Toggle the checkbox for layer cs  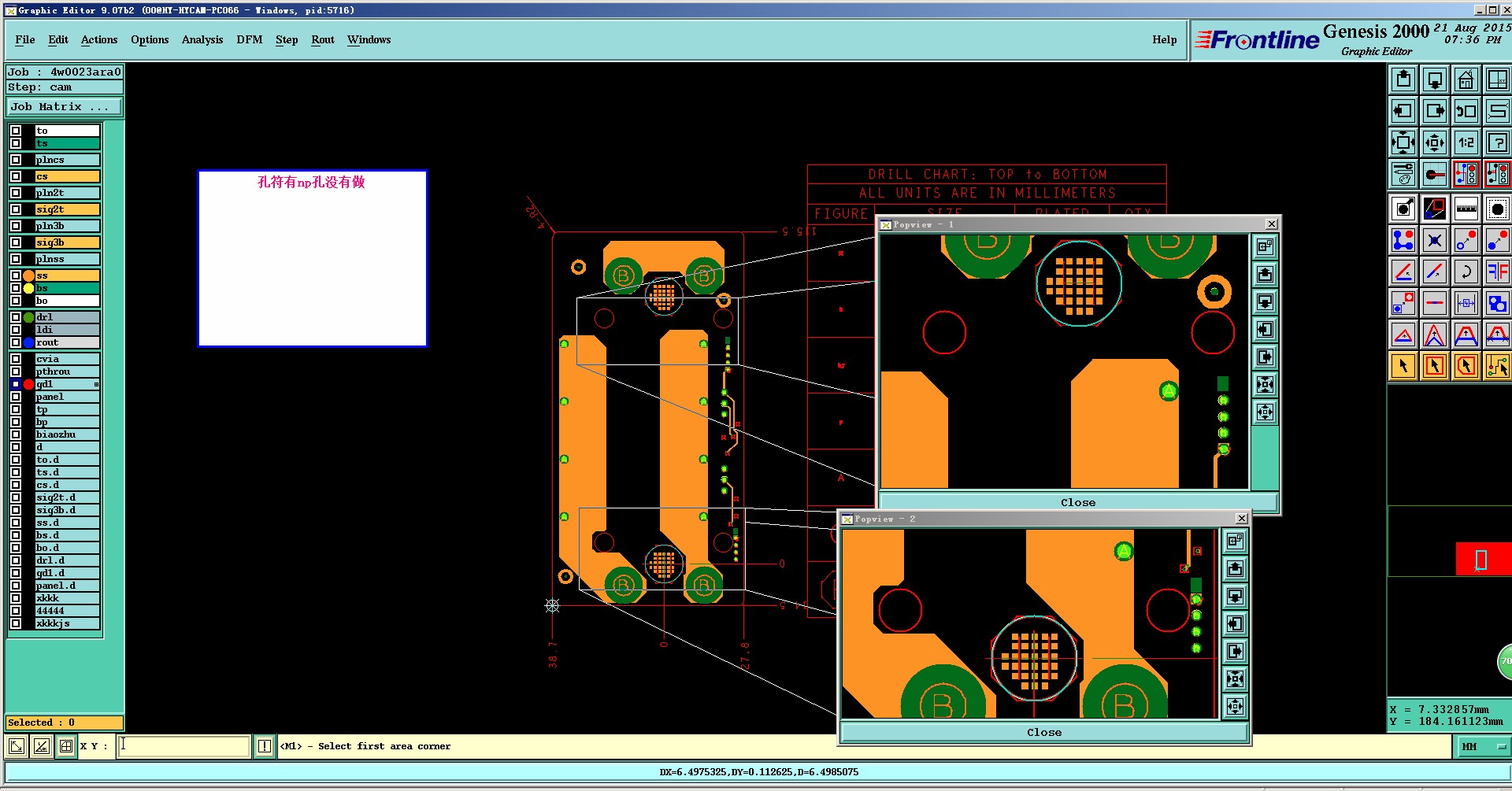tap(16, 176)
